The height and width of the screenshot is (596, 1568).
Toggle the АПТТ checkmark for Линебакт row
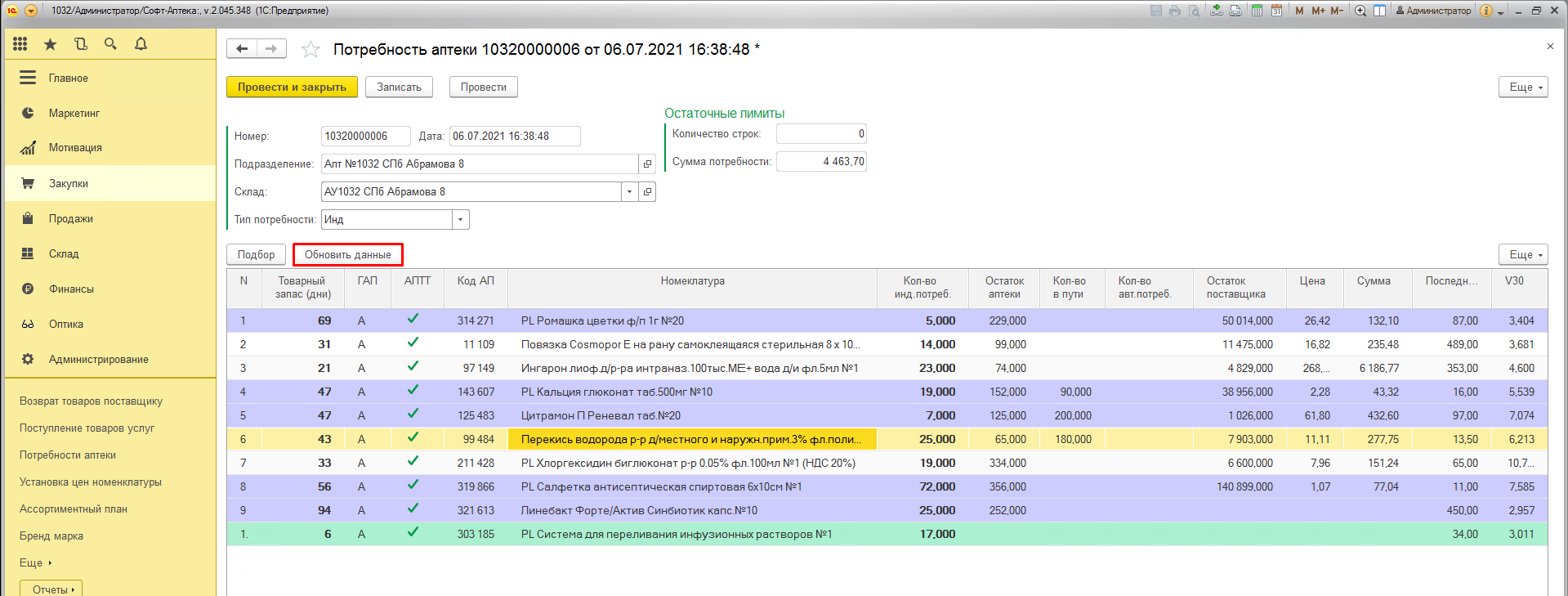pyautogui.click(x=413, y=509)
